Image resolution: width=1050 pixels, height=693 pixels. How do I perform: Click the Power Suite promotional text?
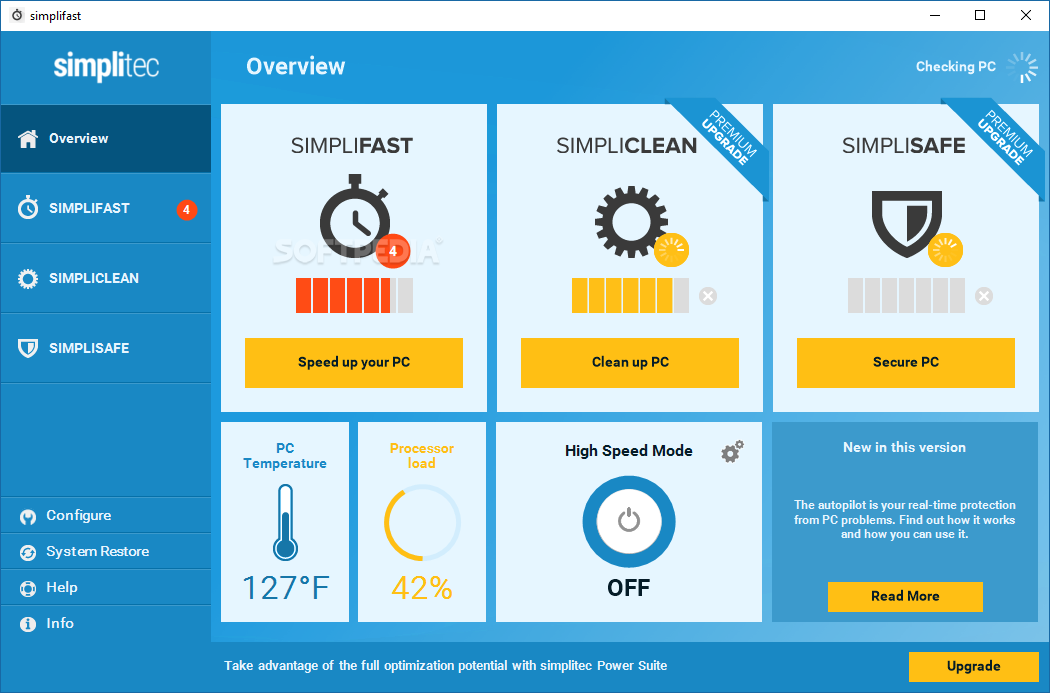point(445,666)
